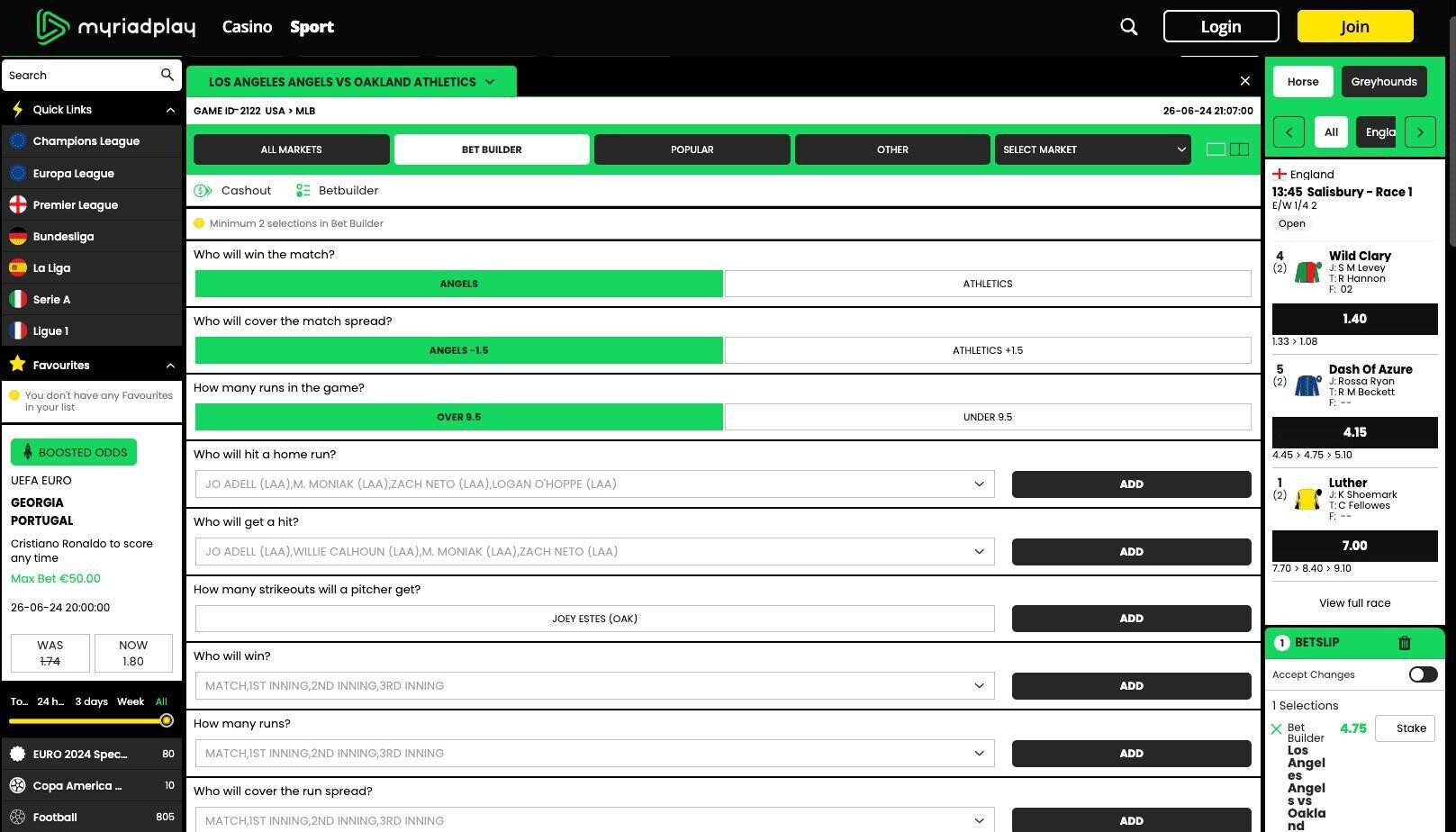Select the 3 days time filter

(x=91, y=701)
